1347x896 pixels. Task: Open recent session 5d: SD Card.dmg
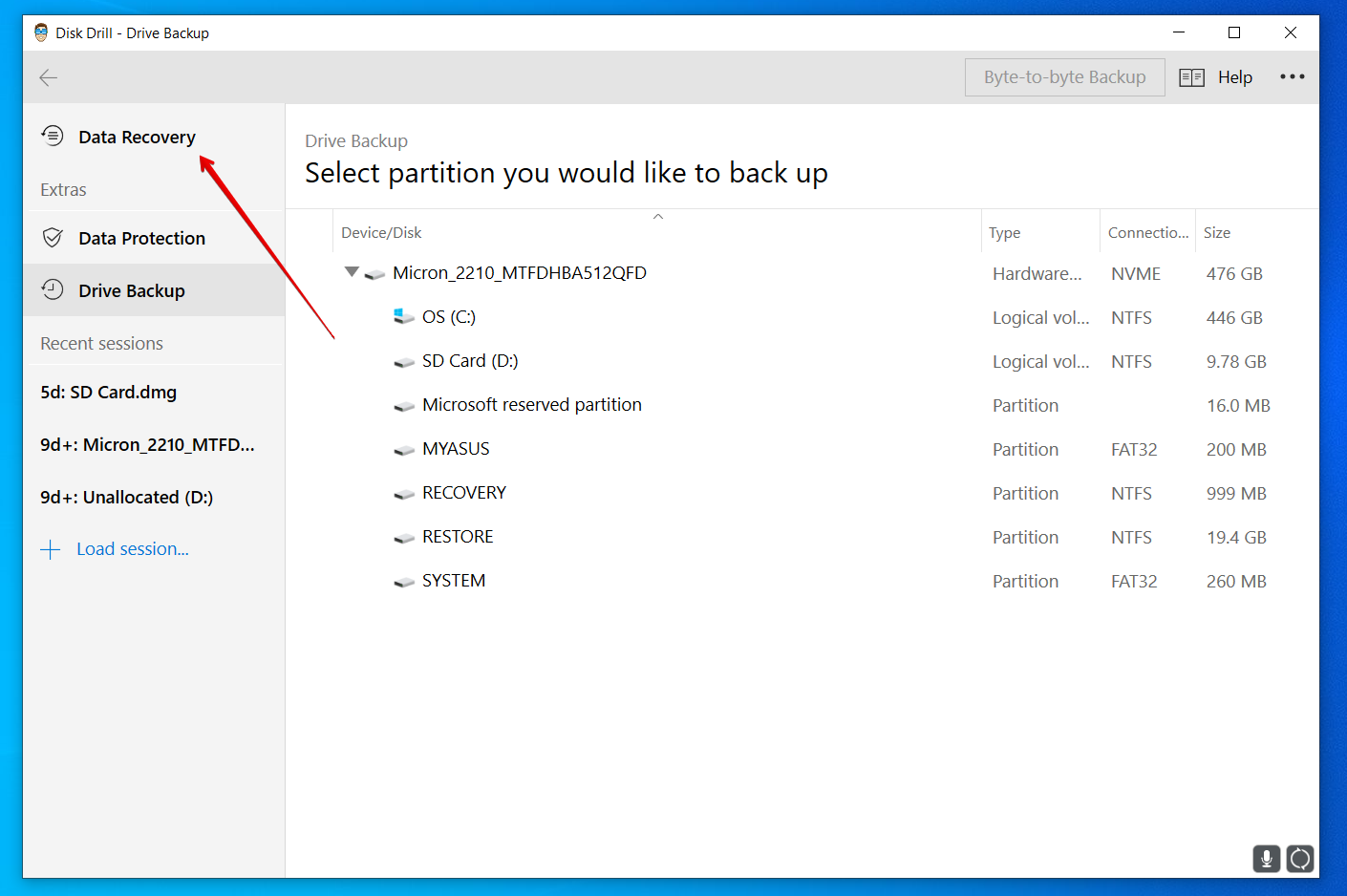click(x=108, y=393)
